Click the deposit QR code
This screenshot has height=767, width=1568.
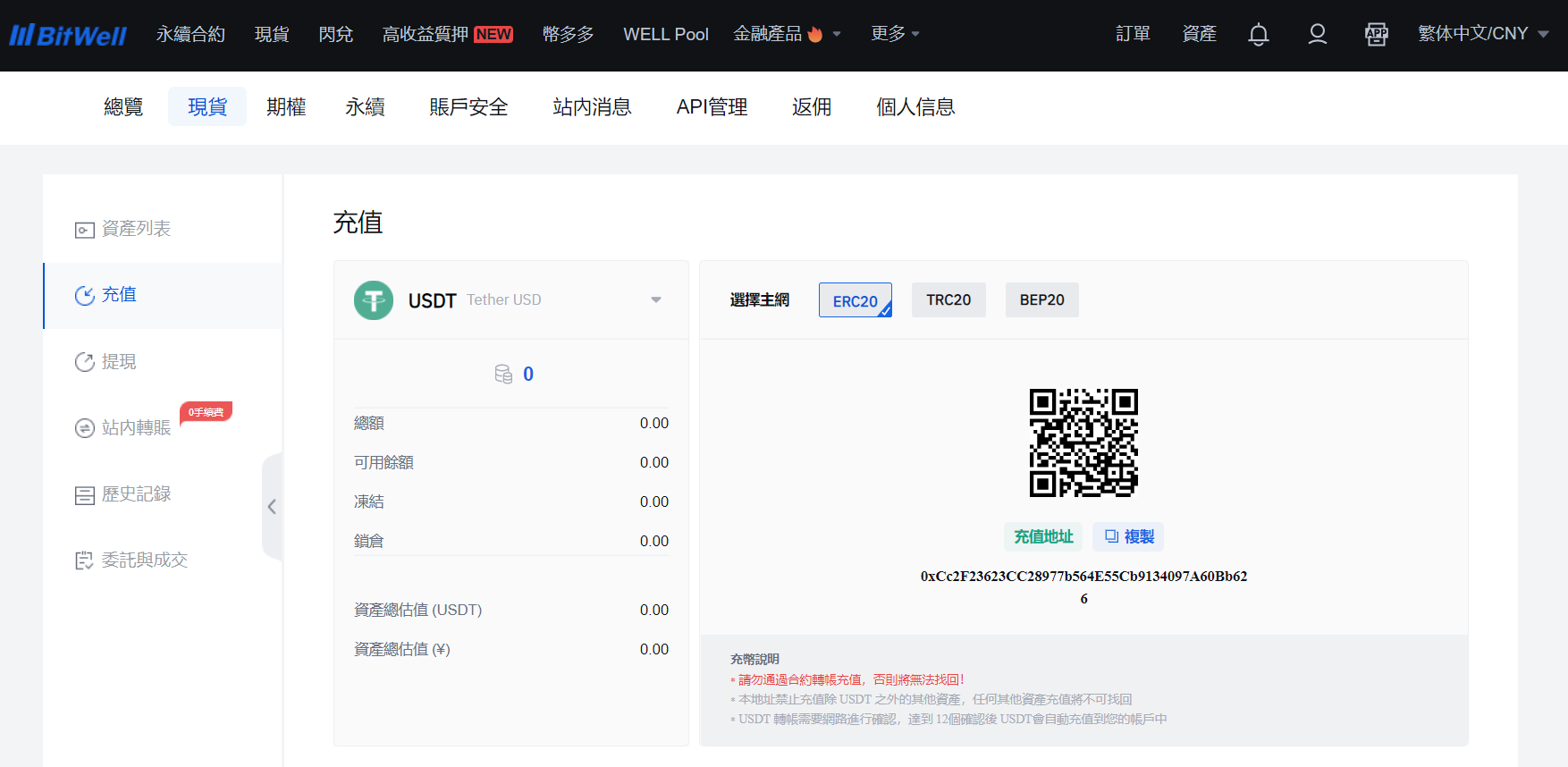click(x=1083, y=442)
